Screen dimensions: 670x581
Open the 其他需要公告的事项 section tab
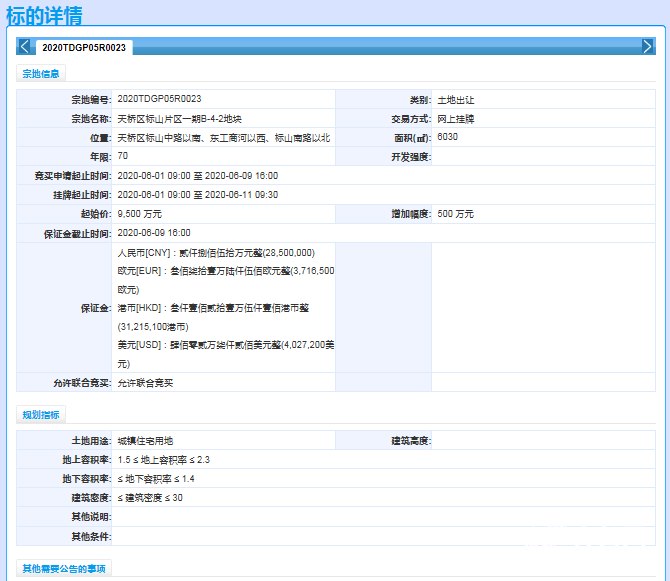tap(63, 568)
